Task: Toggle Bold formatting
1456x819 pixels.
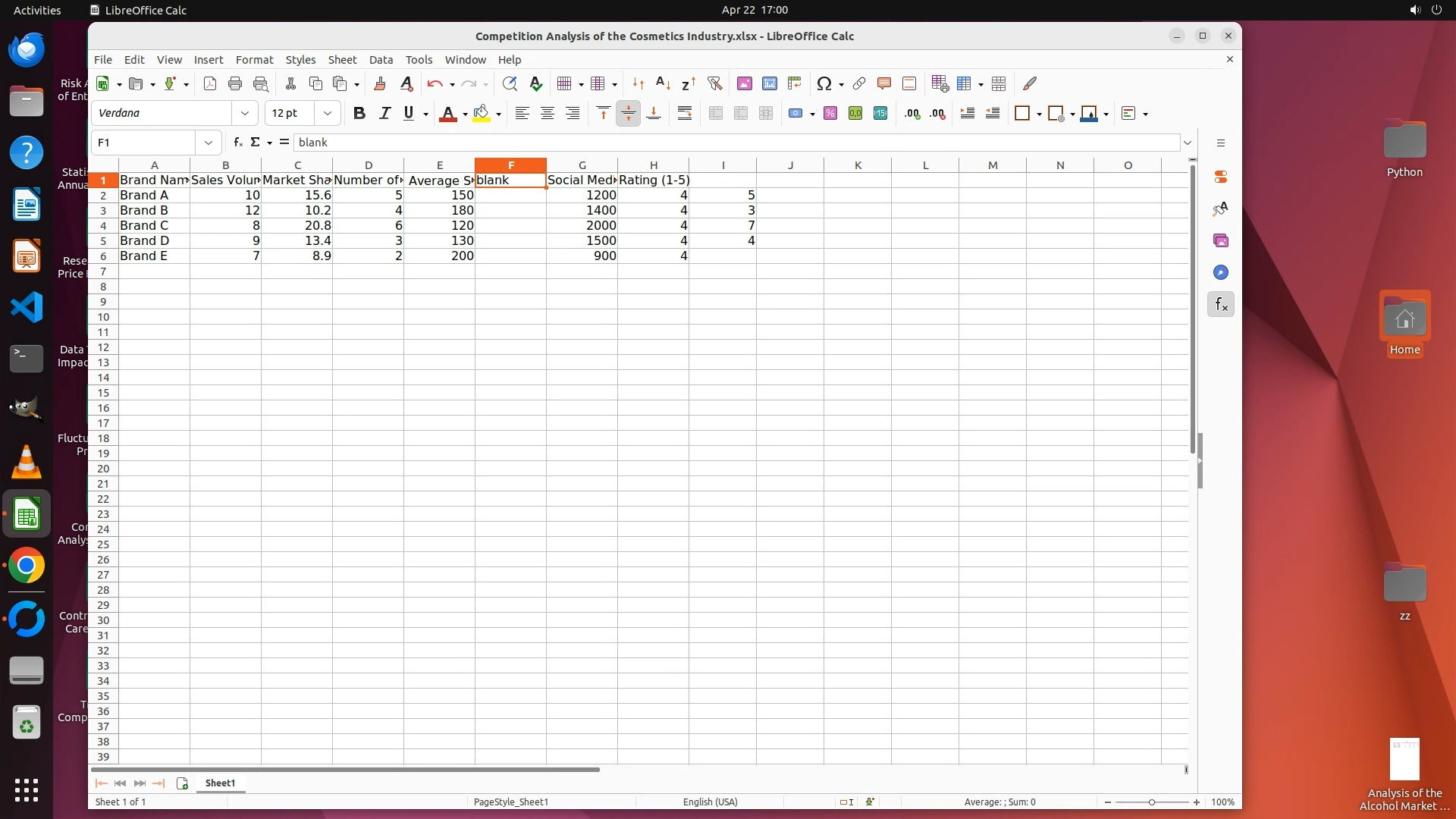Action: [359, 113]
